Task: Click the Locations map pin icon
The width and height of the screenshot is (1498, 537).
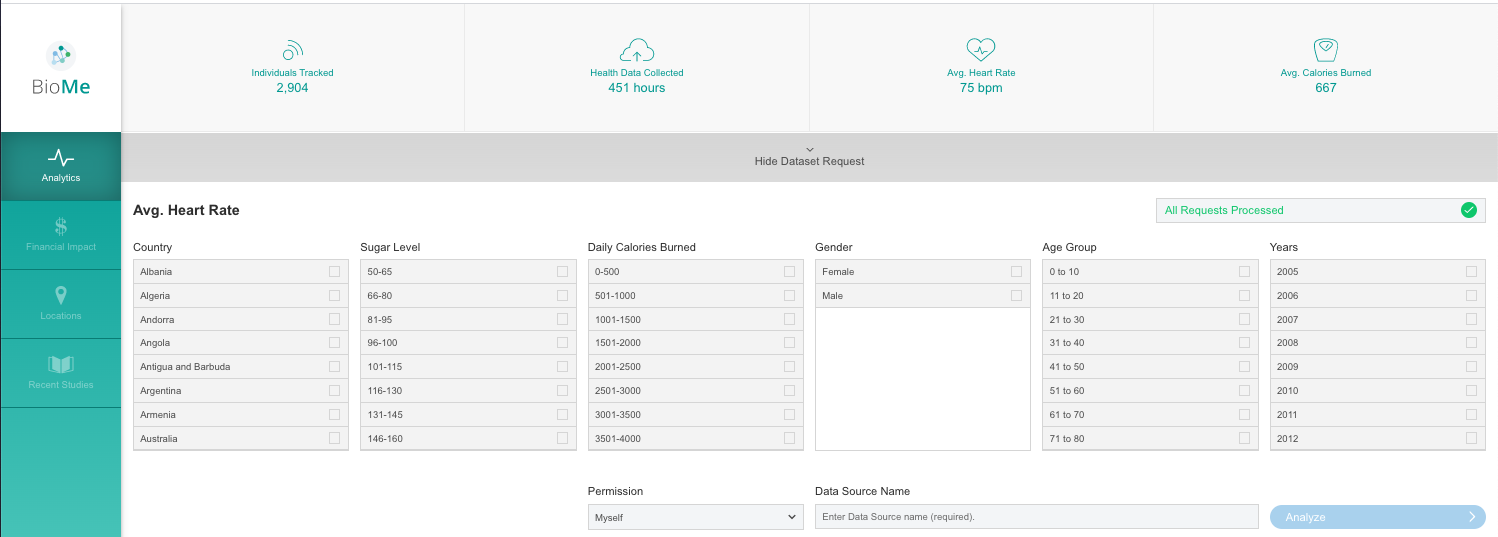Action: [61, 295]
